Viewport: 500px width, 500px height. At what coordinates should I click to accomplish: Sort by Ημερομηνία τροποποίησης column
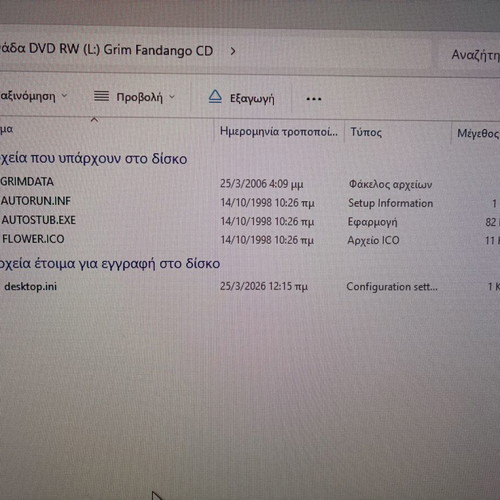(279, 132)
